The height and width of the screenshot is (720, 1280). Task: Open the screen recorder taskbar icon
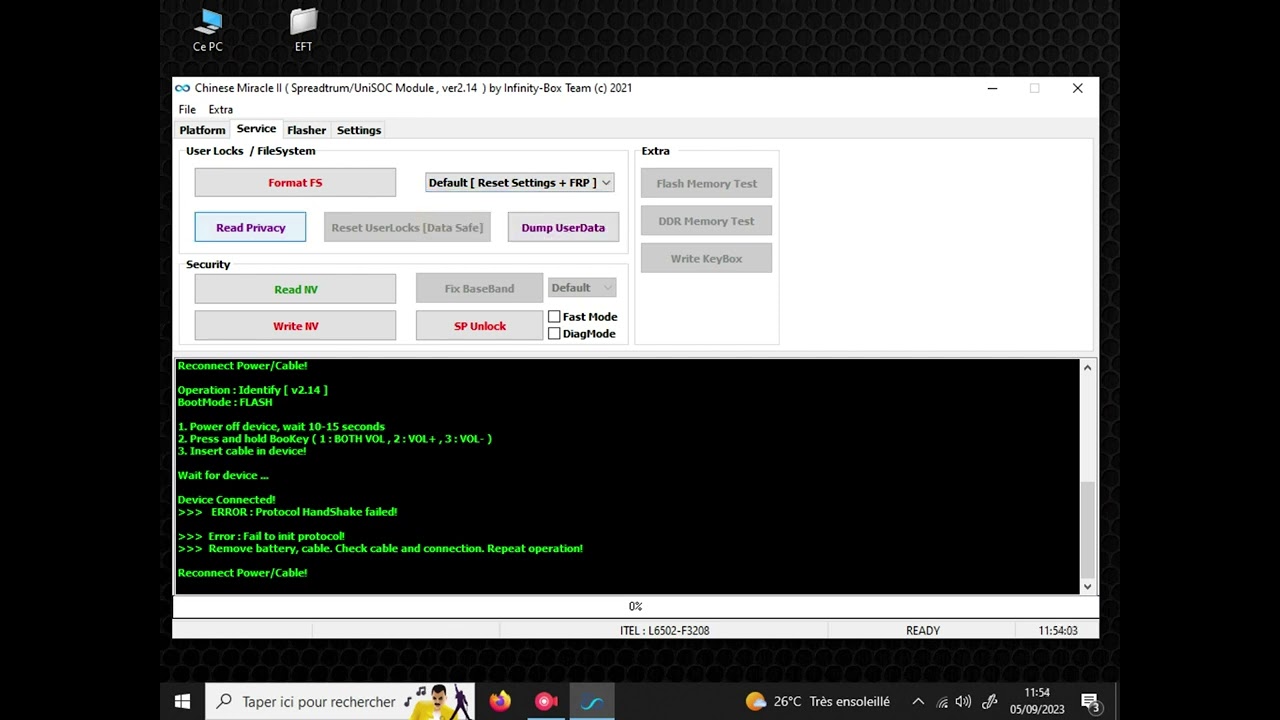545,701
